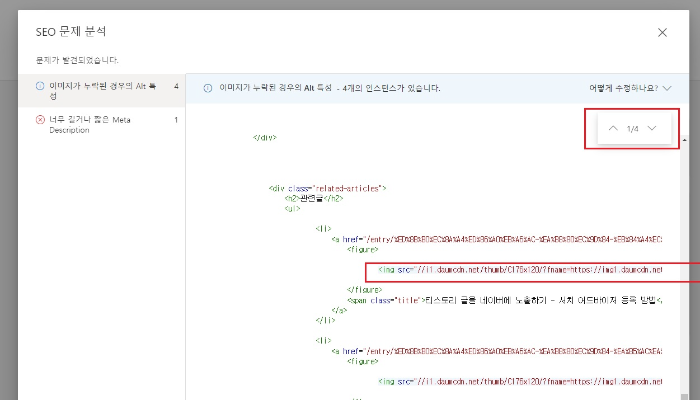Click the second a href entry line
The width and height of the screenshot is (700, 400).
point(497,351)
